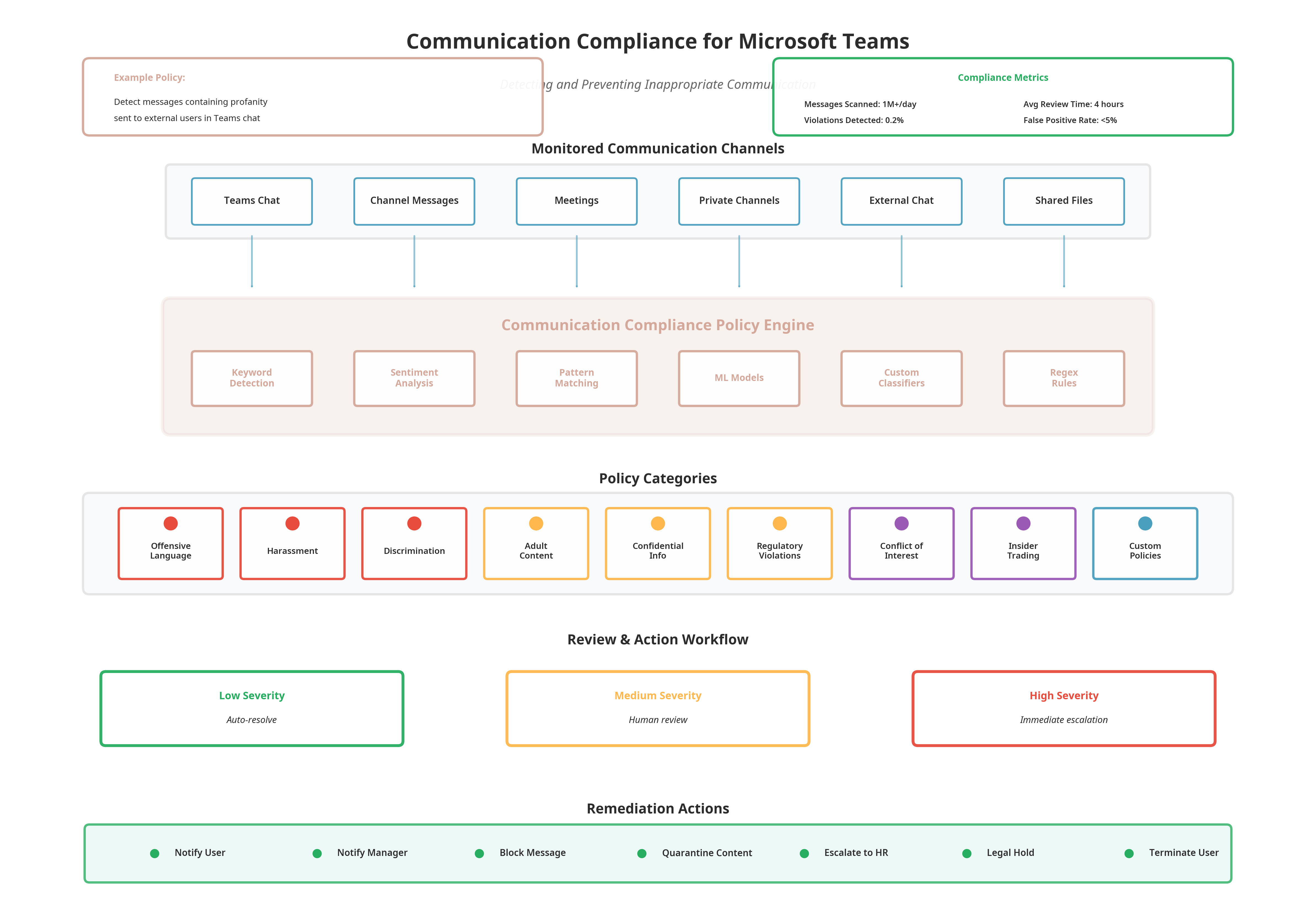Select the External Chat box
Viewport: 1316px width, 902px height.
[x=901, y=201]
